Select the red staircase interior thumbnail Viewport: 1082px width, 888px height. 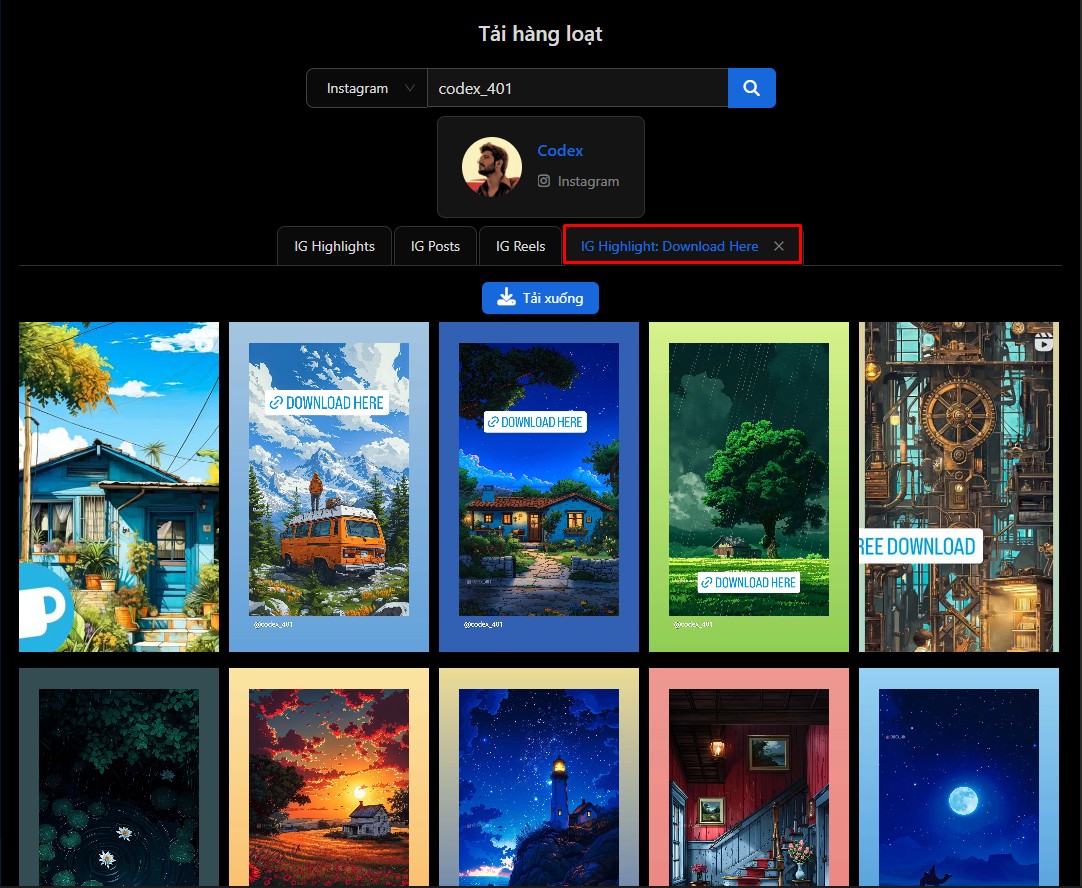tap(749, 777)
